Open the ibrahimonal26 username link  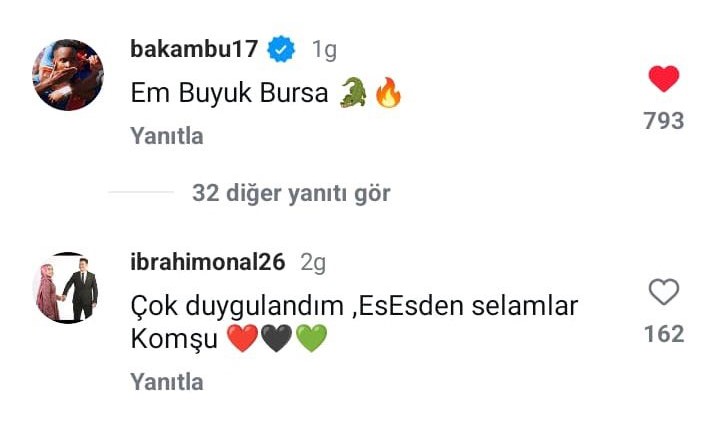(x=208, y=262)
